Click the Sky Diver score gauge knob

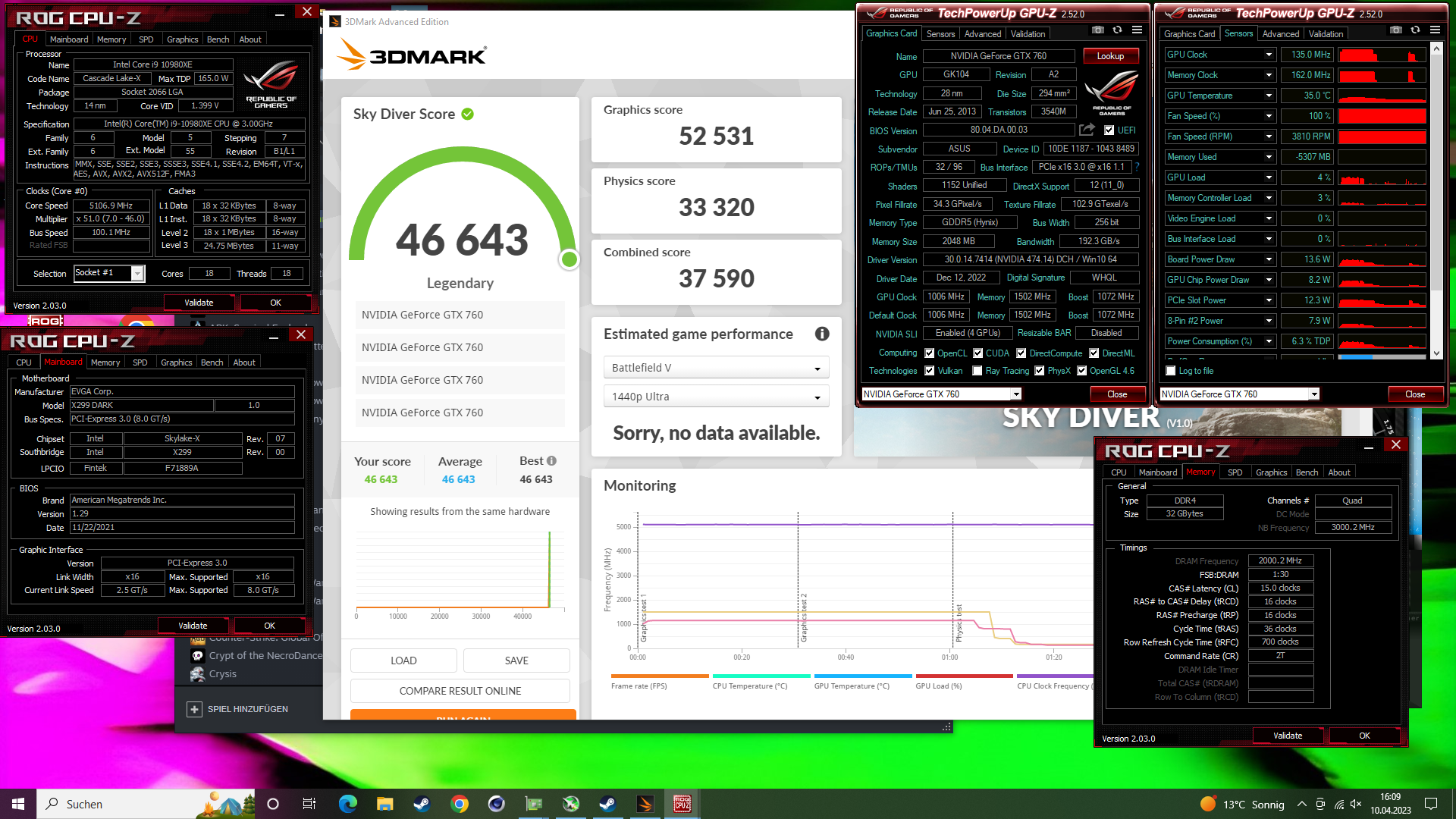click(x=569, y=259)
